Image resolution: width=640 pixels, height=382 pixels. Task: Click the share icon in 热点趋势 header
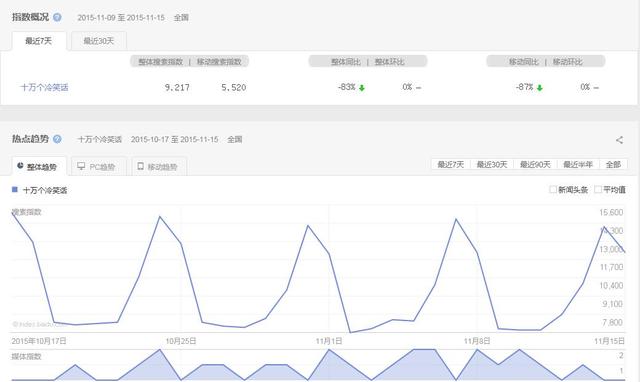click(619, 140)
